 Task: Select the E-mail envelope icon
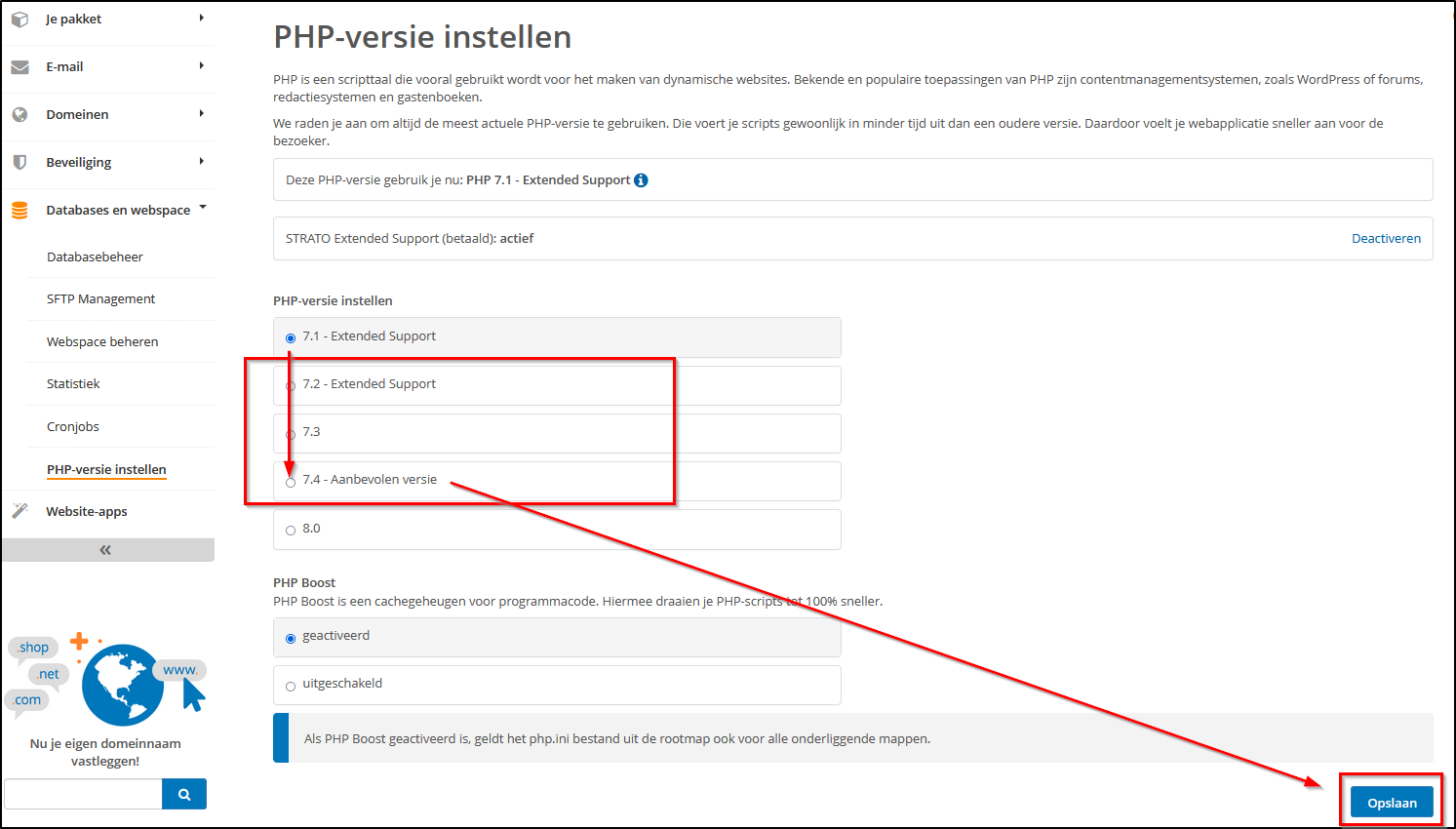coord(20,66)
